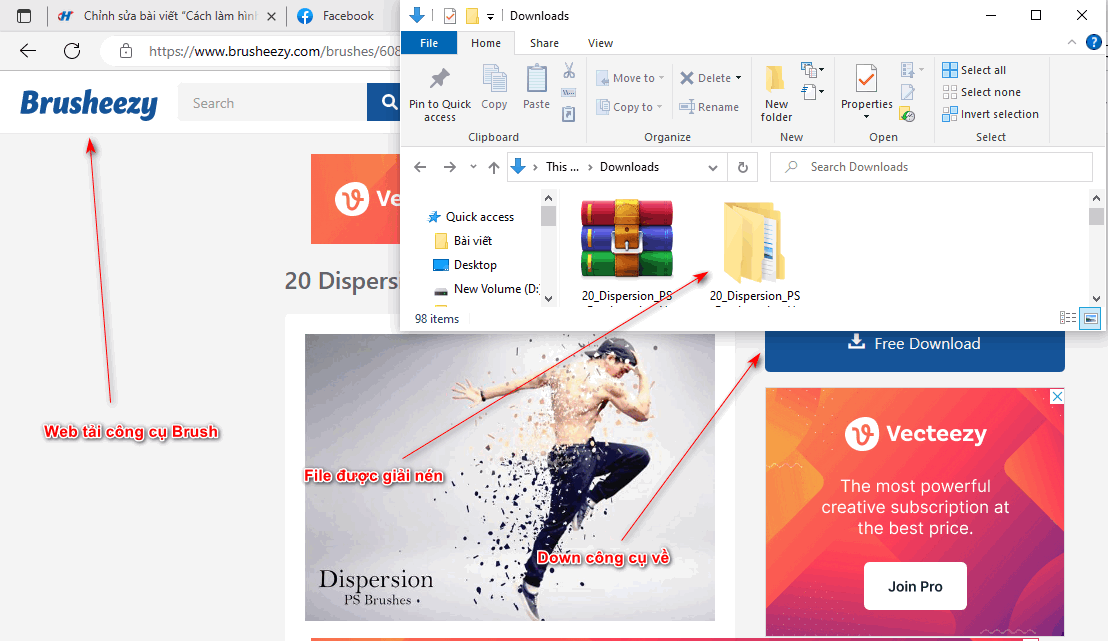Screen dimensions: 1108x641
Task: Expand the Quick Access Toolbar customize arrow
Action: pyautogui.click(x=489, y=15)
